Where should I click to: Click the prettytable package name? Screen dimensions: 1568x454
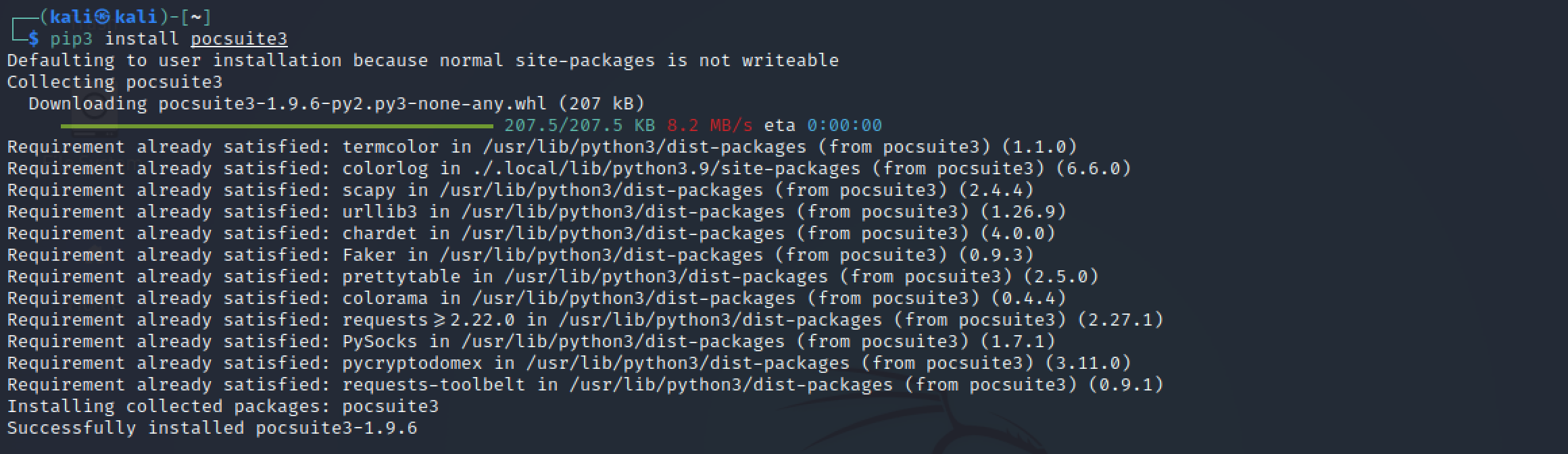(x=401, y=276)
